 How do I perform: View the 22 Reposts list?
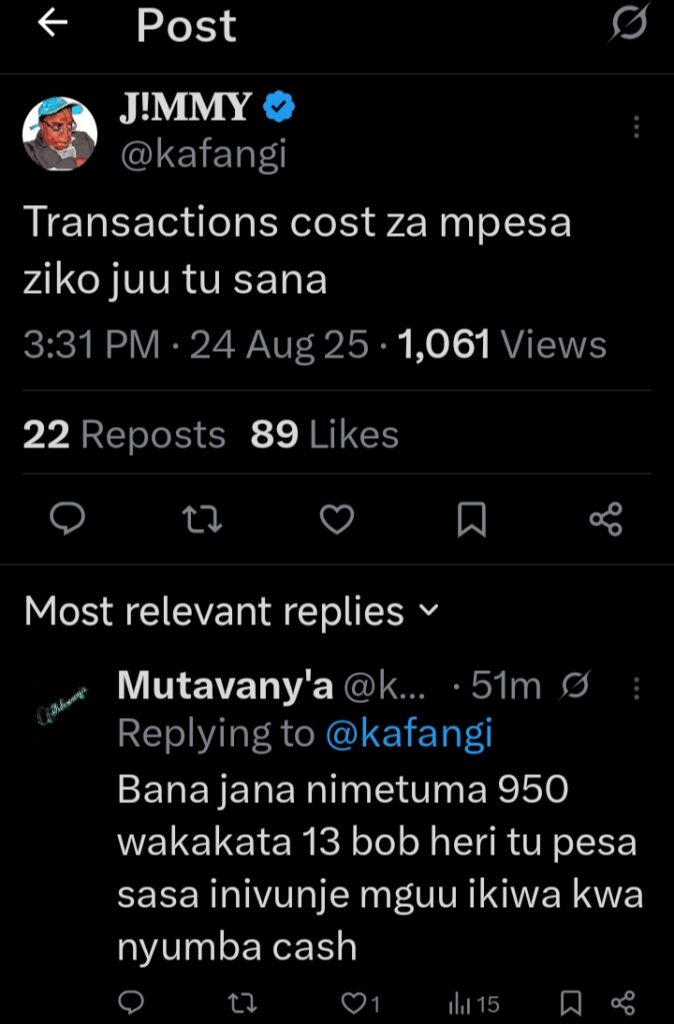[124, 435]
